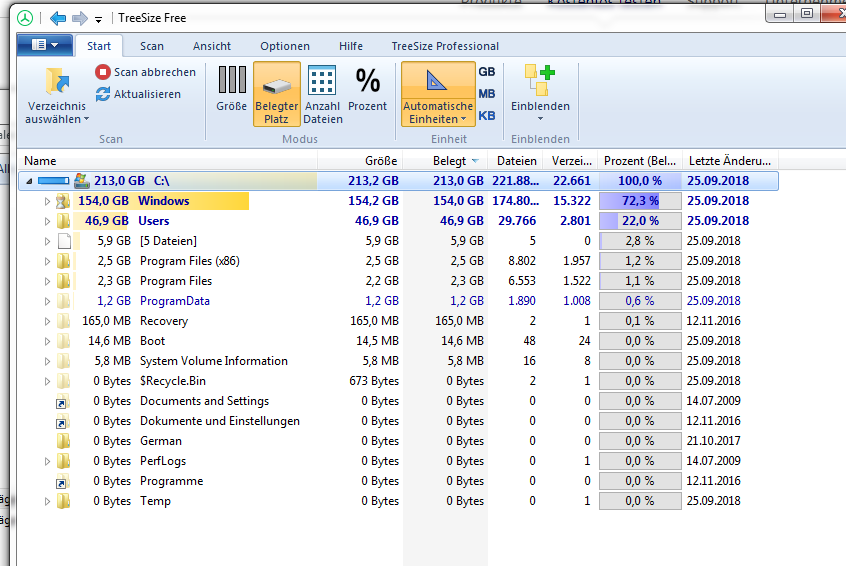Viewport: 846px width, 566px height.
Task: Expand Program Files (x86) folder
Action: point(47,261)
